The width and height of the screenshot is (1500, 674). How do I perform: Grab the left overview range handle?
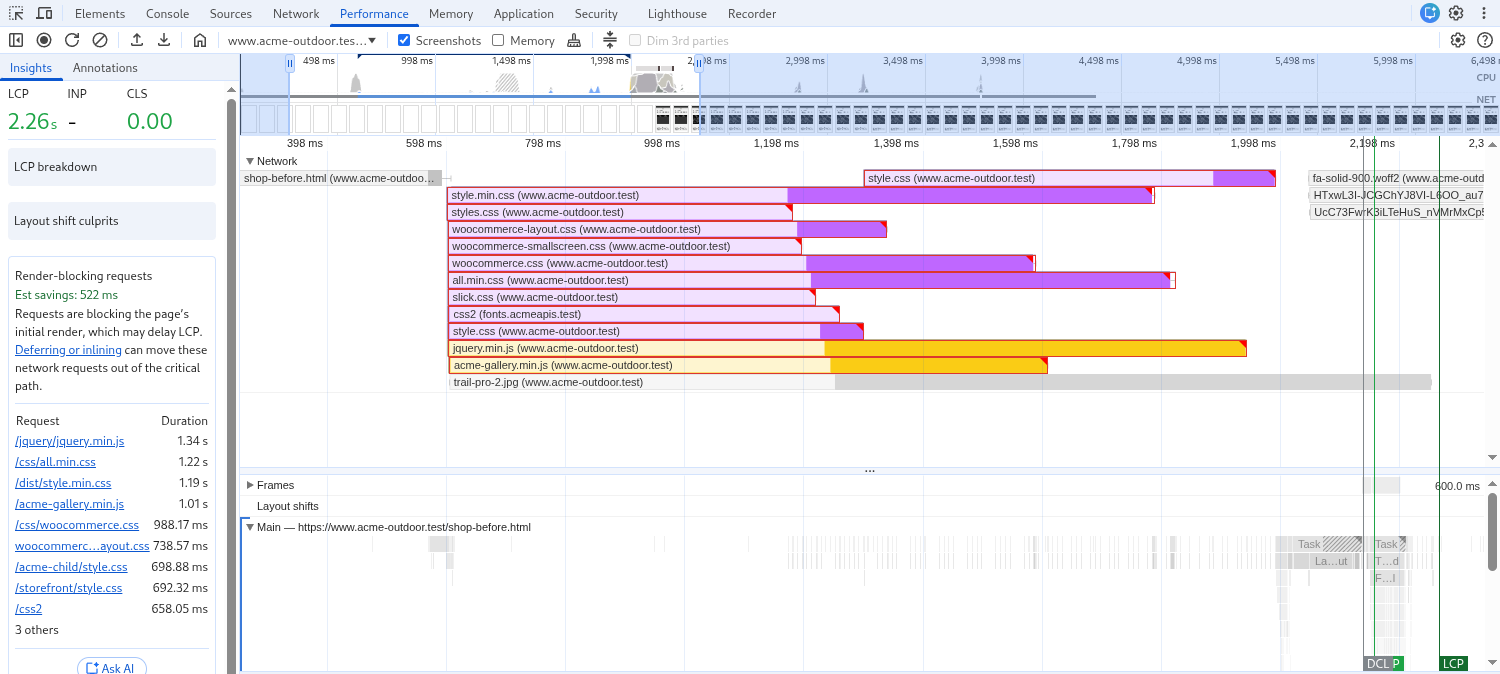click(290, 63)
